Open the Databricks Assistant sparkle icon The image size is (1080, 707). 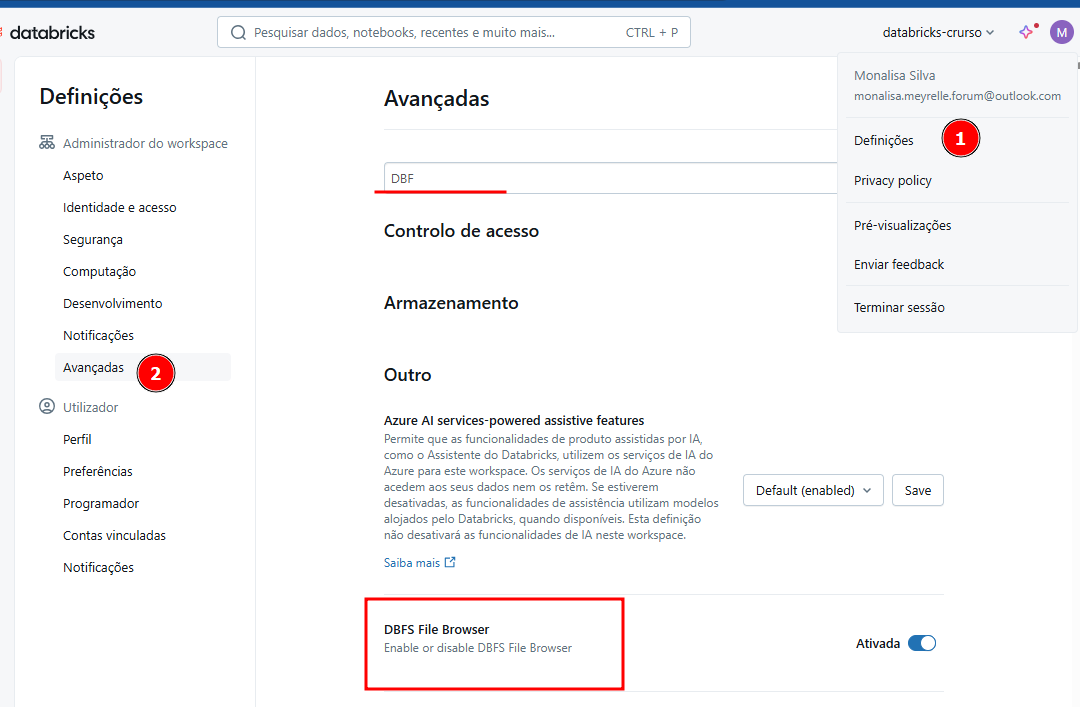click(1028, 32)
